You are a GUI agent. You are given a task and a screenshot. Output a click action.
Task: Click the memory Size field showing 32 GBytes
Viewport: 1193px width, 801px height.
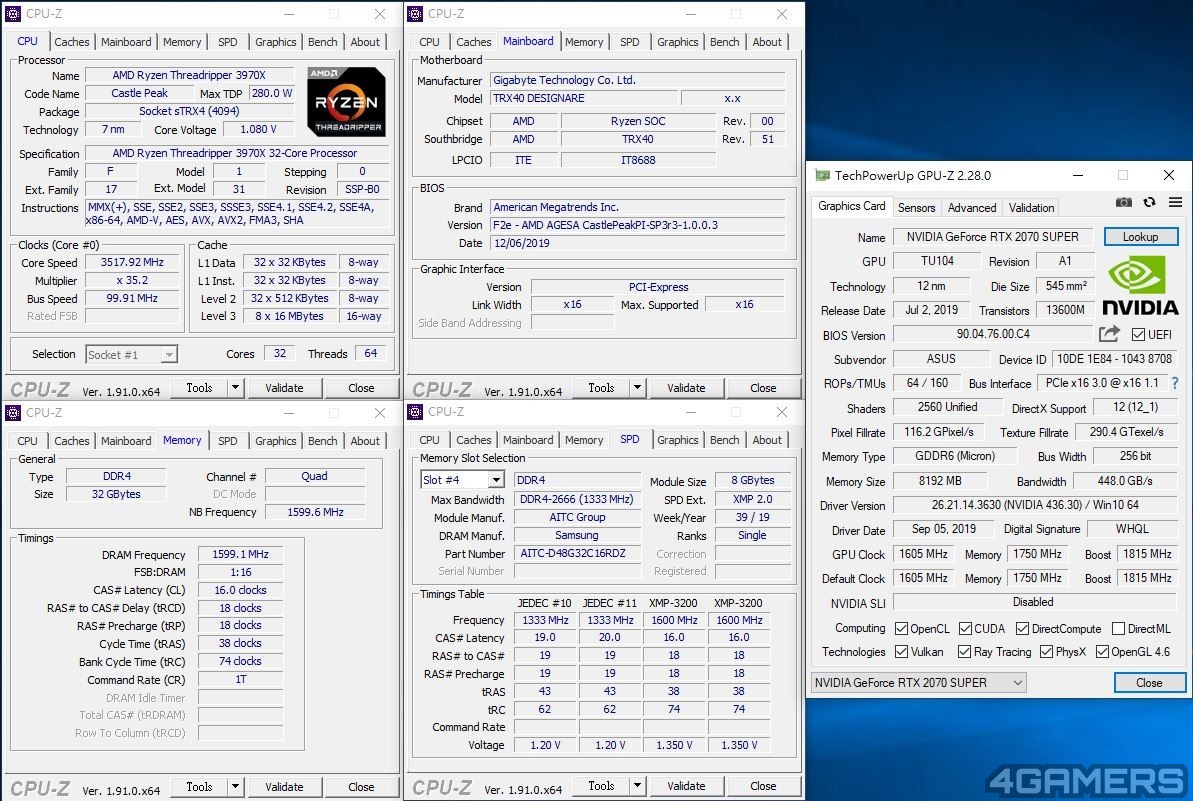116,494
